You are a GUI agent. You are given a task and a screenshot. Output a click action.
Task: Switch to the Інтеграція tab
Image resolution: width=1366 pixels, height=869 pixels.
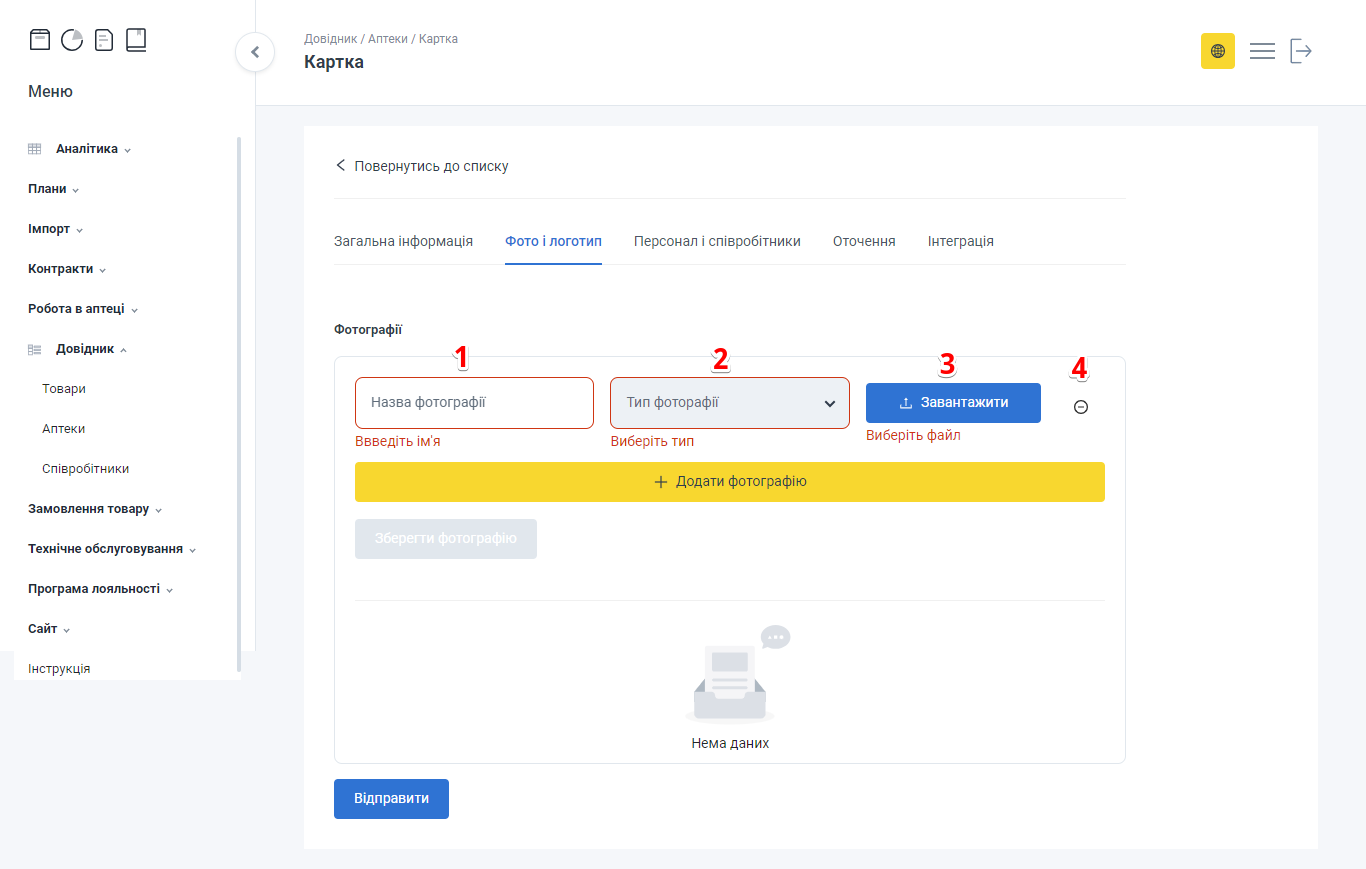coord(960,241)
